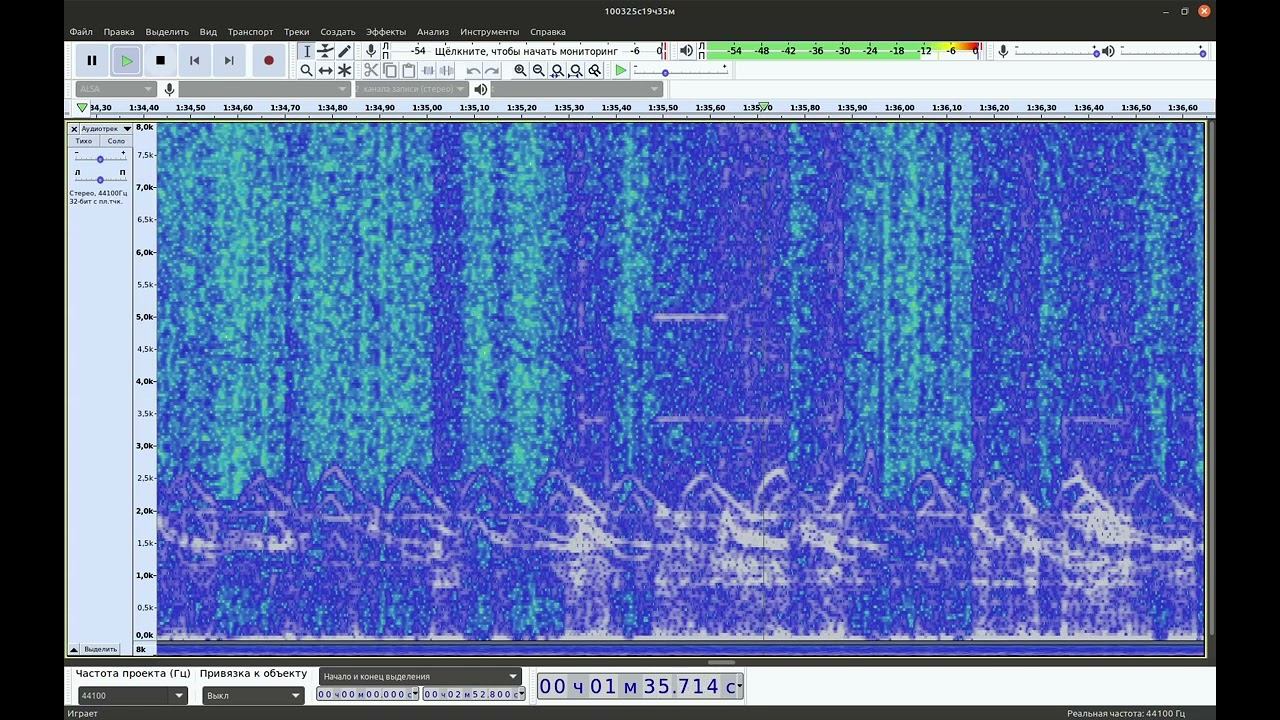Image resolution: width=1280 pixels, height=720 pixels.
Task: Pause playback with the Pause button
Action: [x=92, y=60]
